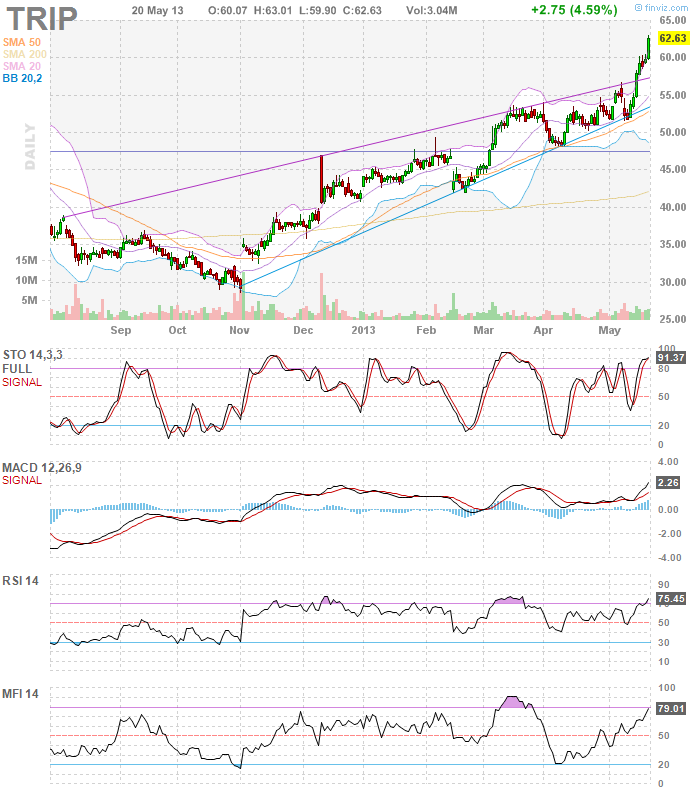The image size is (700, 792).
Task: Click the 75.45 RSI value badge
Action: point(669,599)
